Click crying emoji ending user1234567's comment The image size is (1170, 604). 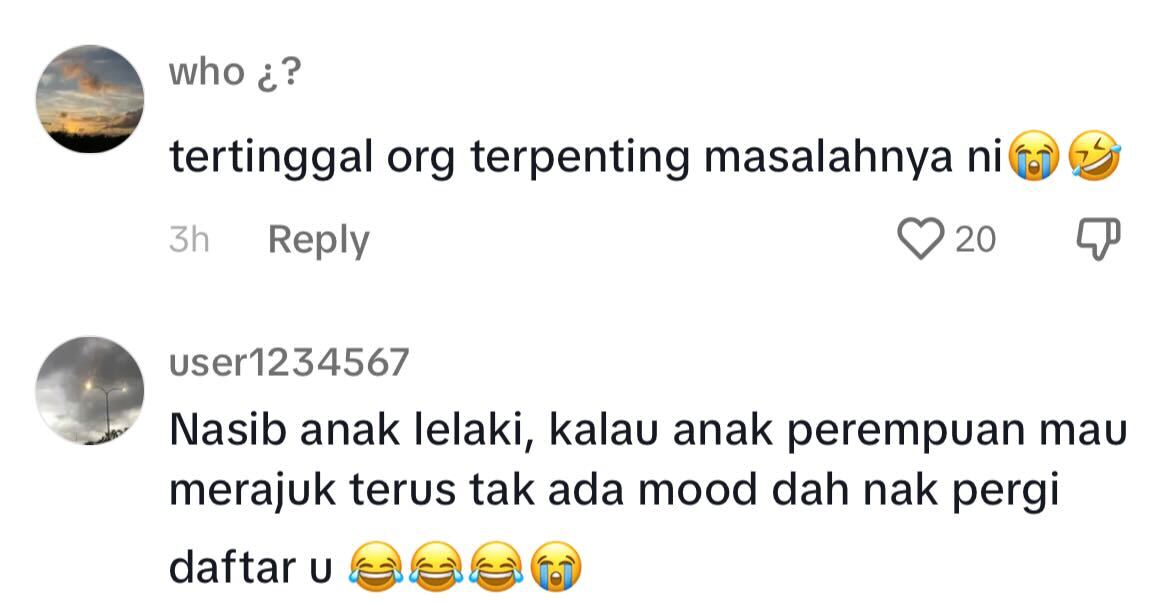(555, 567)
